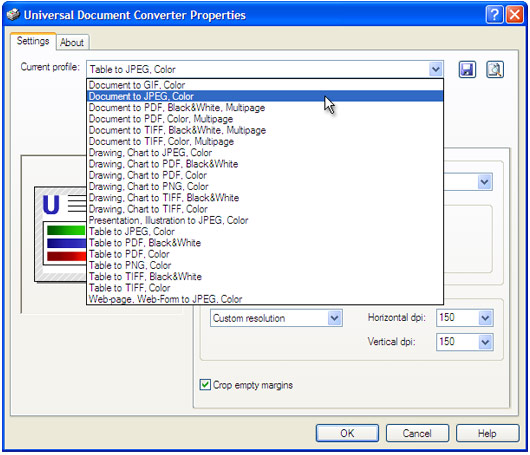Screen dimensions: 530x455
Task: Collapse the Current profile dropdown arrow
Action: 436,69
